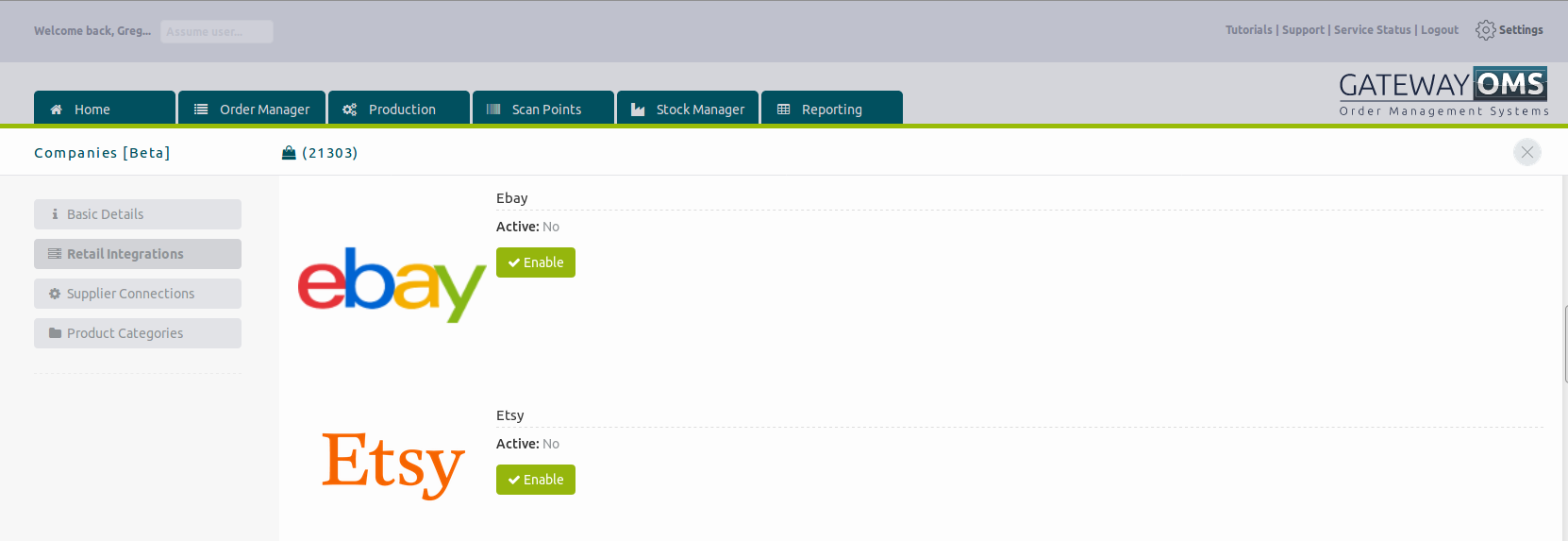1568x541 pixels.
Task: Click the Order Manager list icon
Action: (x=201, y=110)
